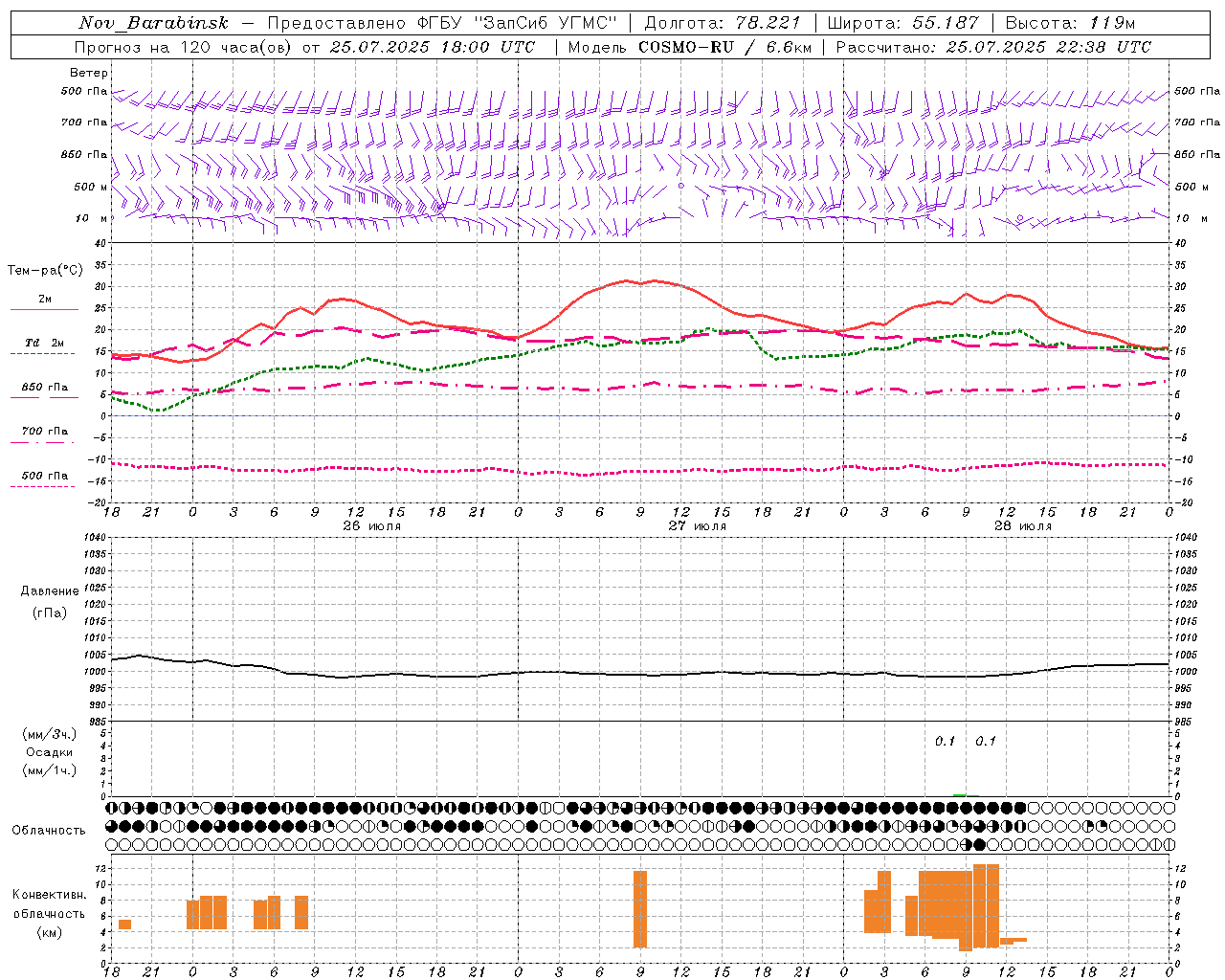Viewport: 1225px width, 980px height.
Task: Click the filled black circle in the lowest cloud row
Action: tap(979, 844)
